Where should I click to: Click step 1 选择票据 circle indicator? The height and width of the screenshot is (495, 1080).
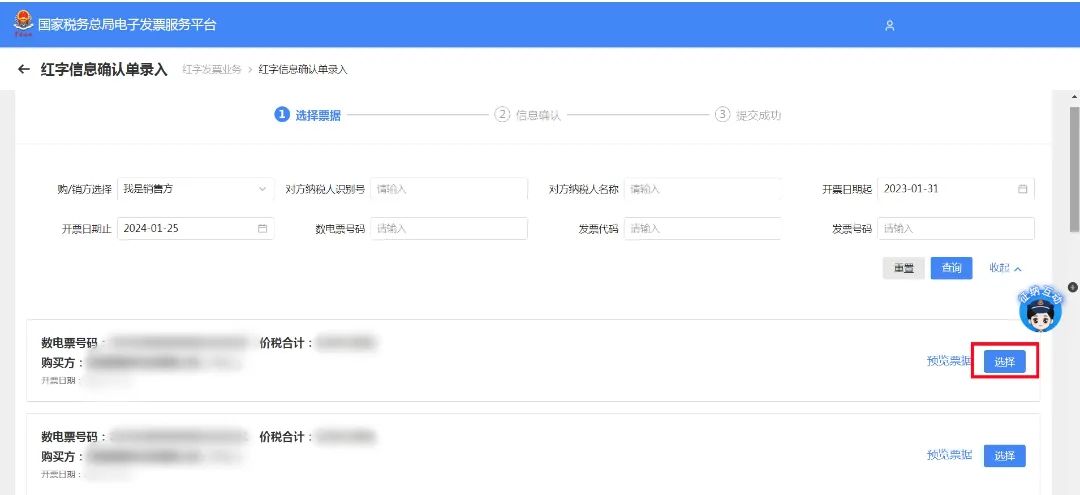tap(282, 115)
